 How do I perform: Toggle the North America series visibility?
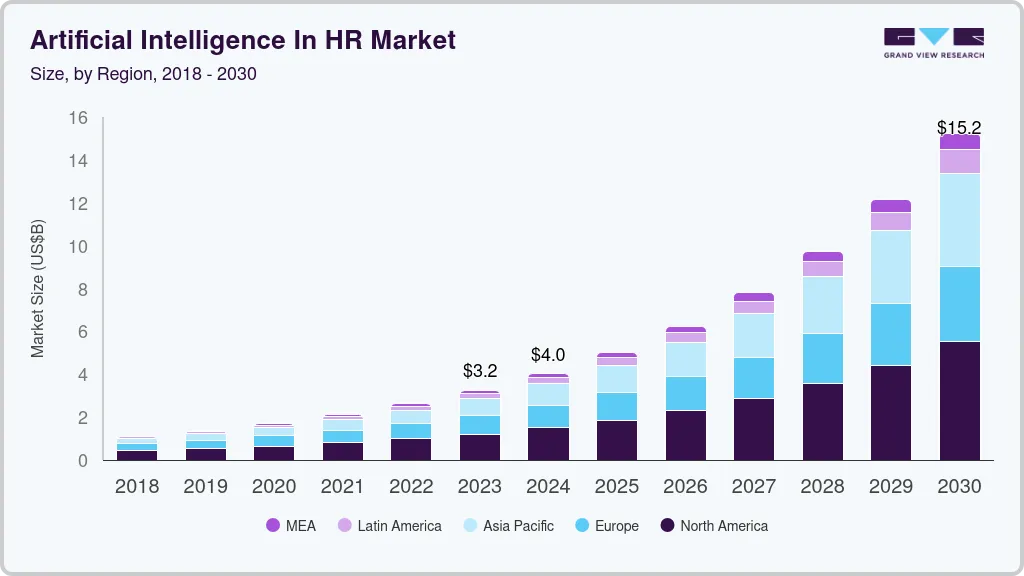click(667, 526)
